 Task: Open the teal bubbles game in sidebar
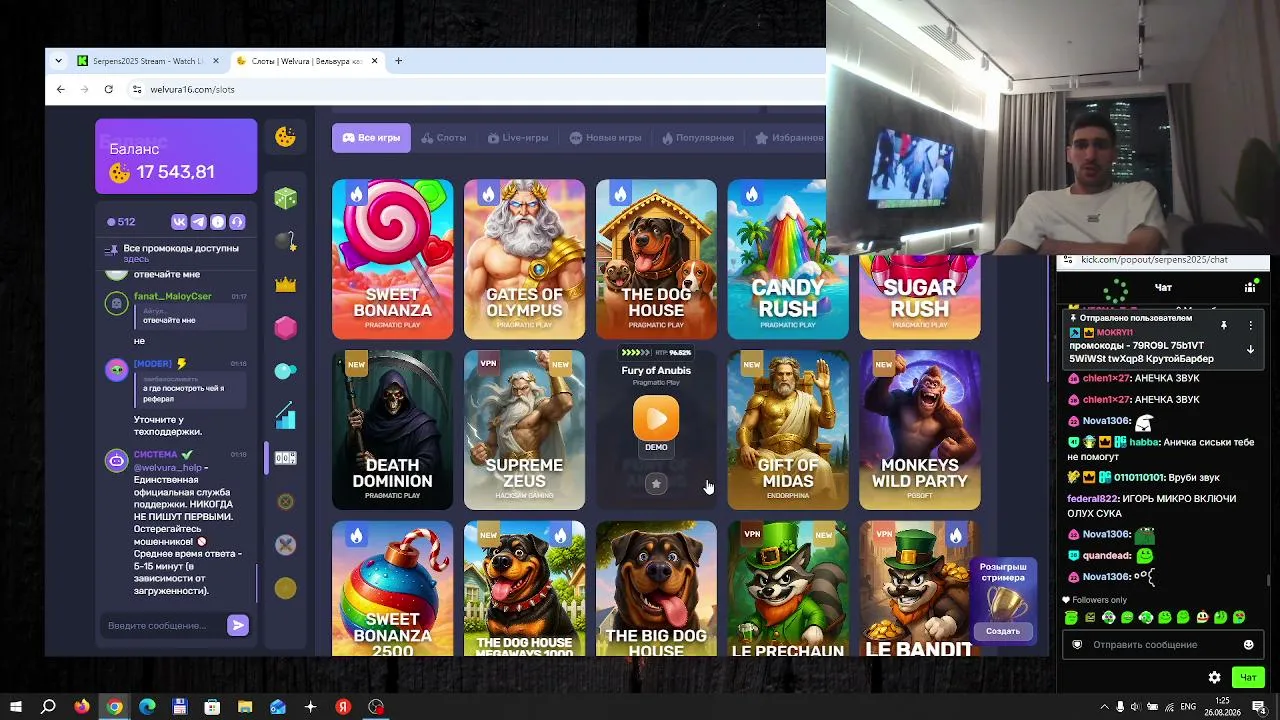(x=286, y=371)
